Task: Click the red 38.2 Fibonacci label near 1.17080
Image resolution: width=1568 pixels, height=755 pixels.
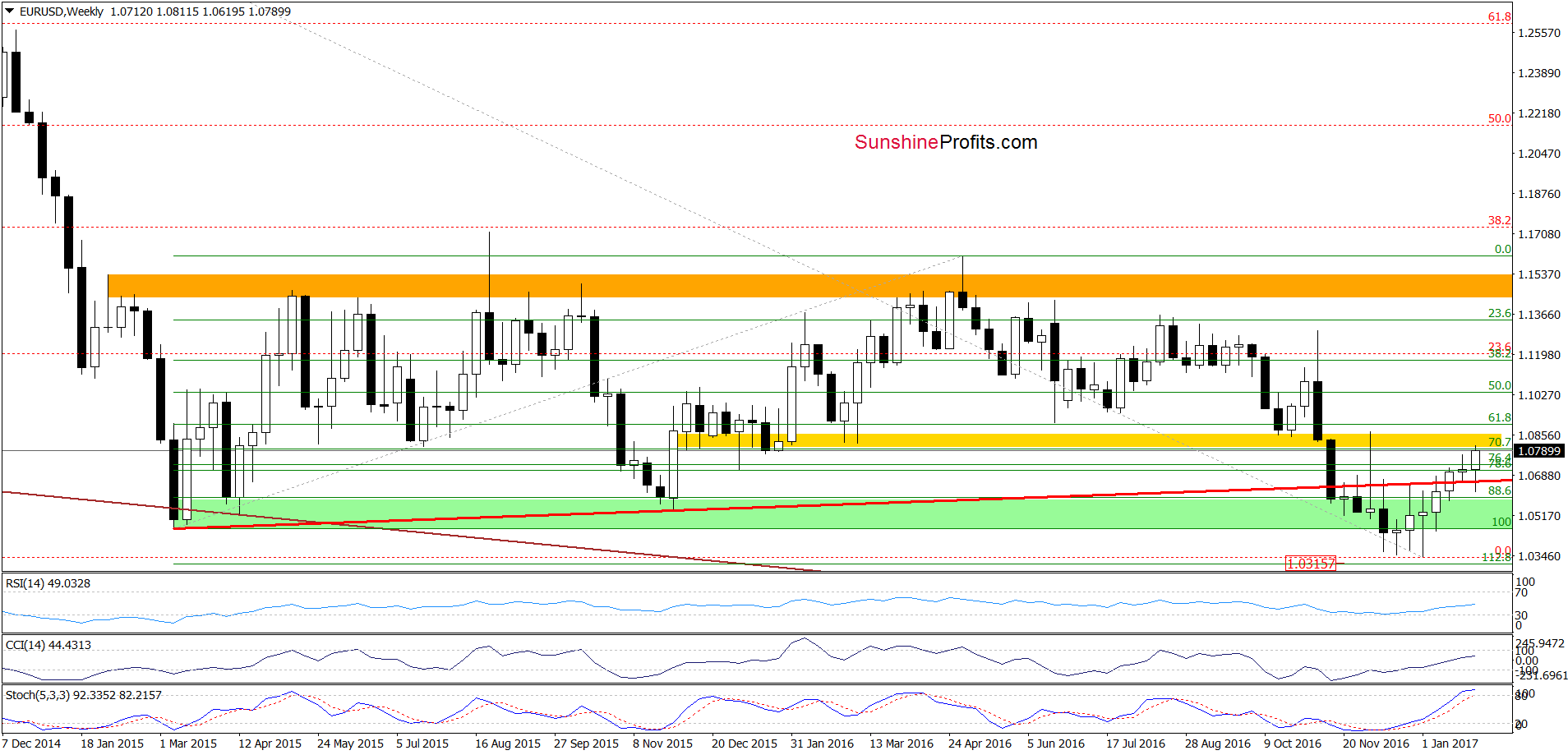Action: tap(1499, 220)
